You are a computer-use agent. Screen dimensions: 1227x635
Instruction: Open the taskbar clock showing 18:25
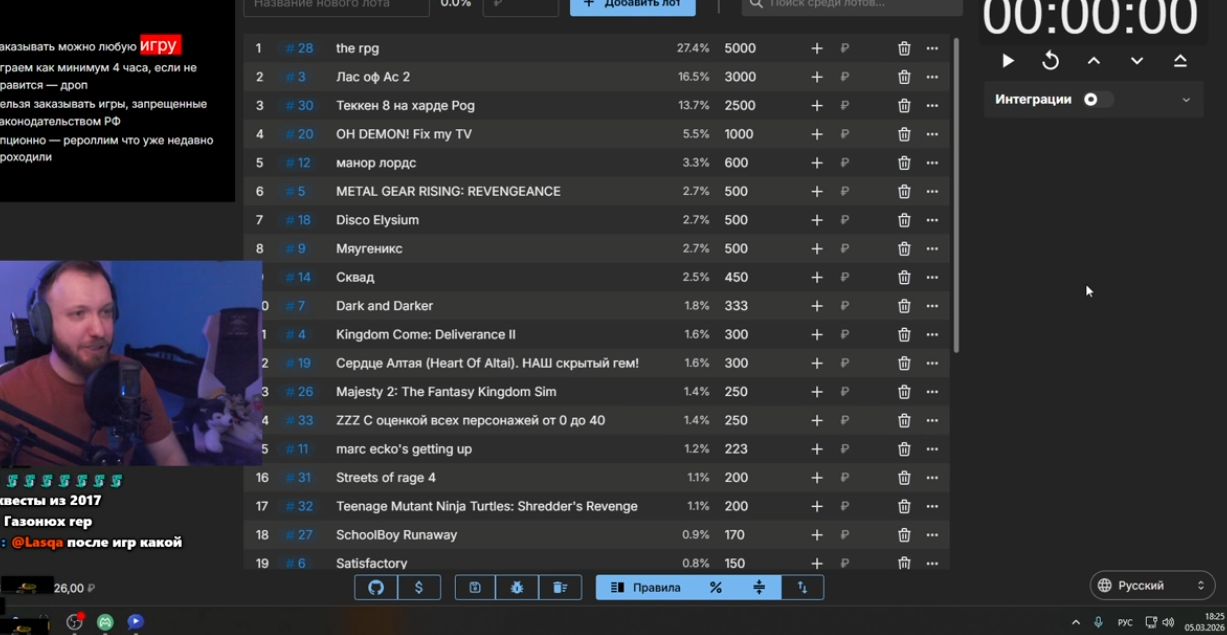1205,622
